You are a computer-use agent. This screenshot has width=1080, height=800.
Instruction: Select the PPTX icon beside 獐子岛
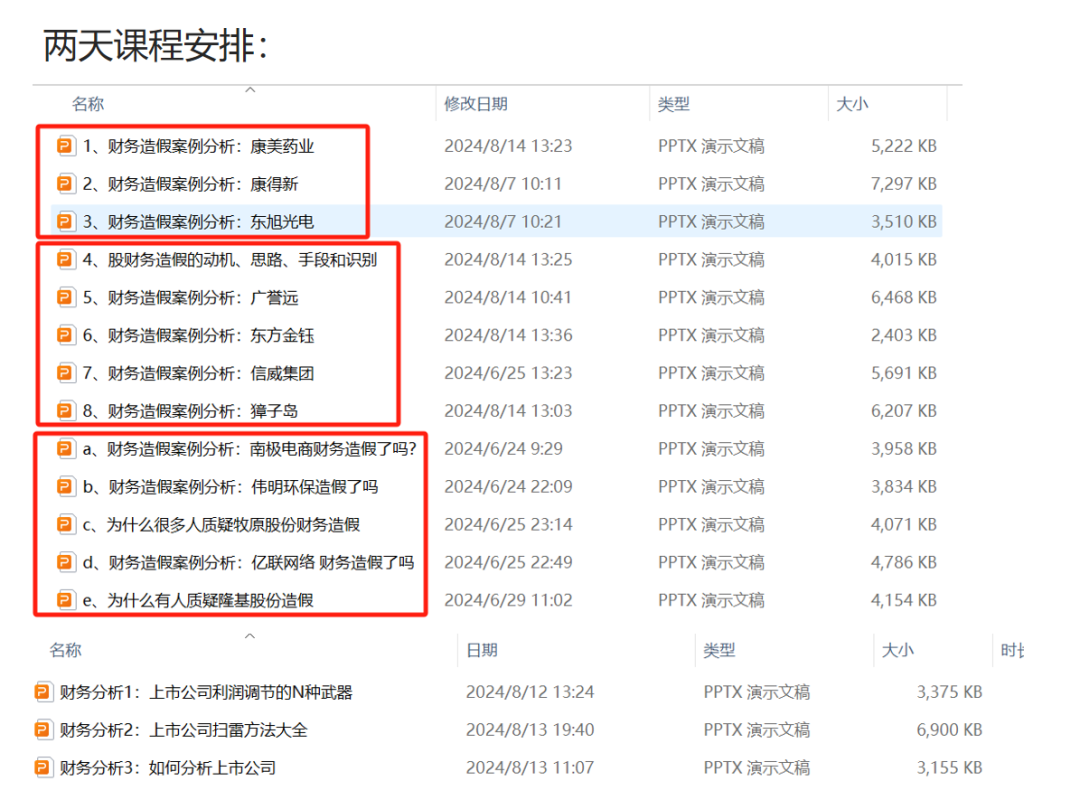[x=65, y=411]
